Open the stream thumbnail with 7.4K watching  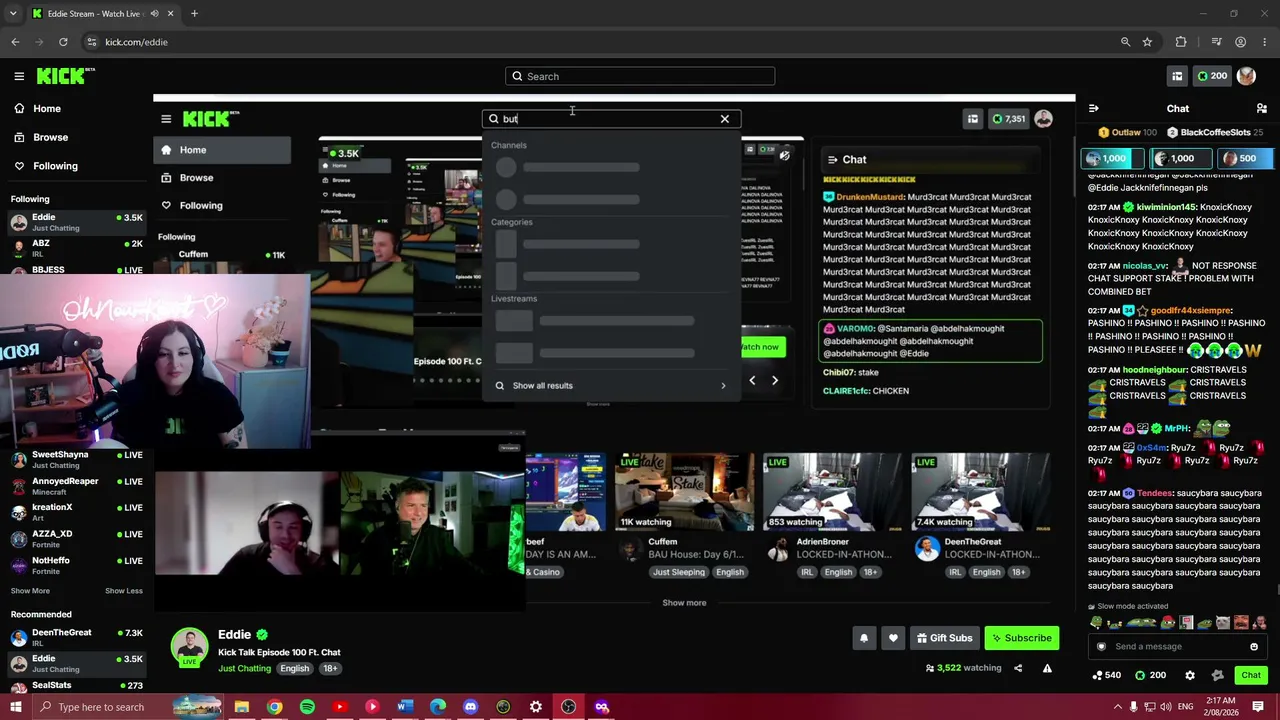tap(980, 491)
